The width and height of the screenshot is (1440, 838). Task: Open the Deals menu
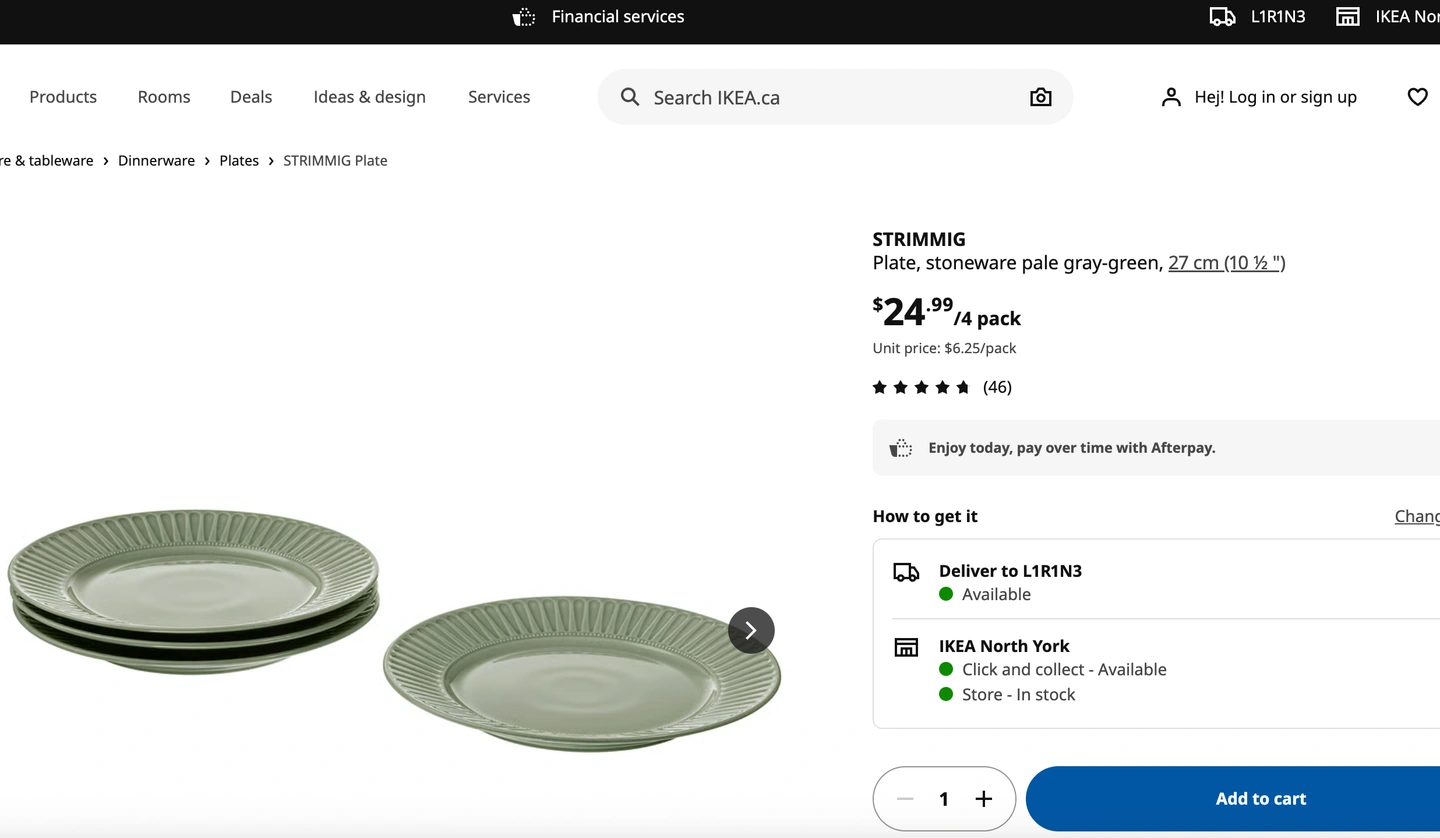click(251, 97)
